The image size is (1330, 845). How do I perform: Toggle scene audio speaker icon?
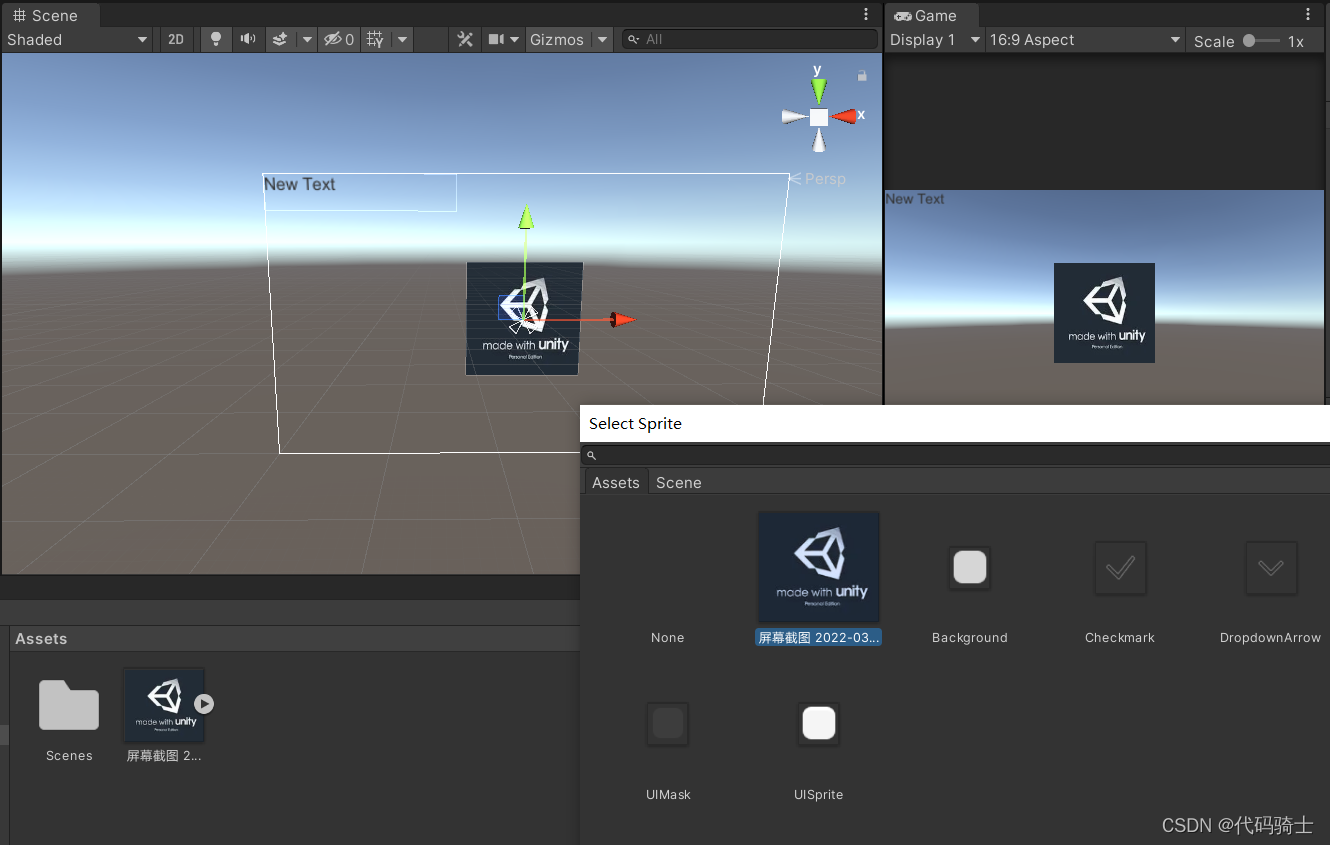click(x=248, y=39)
